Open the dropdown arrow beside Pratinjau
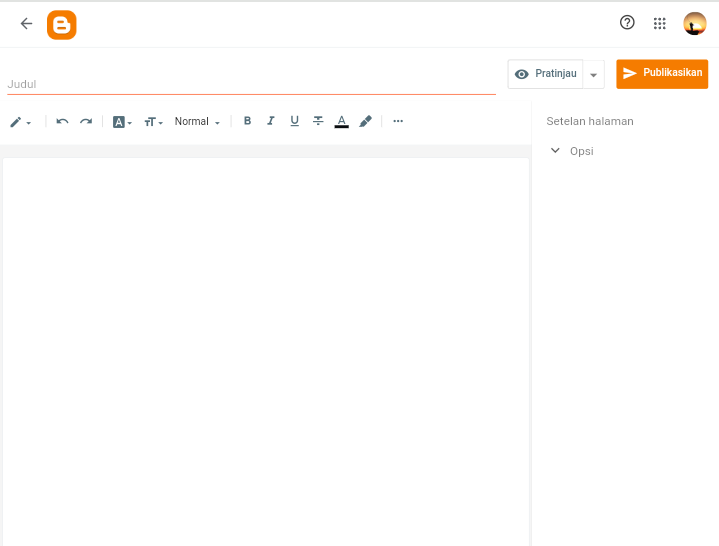 [593, 75]
